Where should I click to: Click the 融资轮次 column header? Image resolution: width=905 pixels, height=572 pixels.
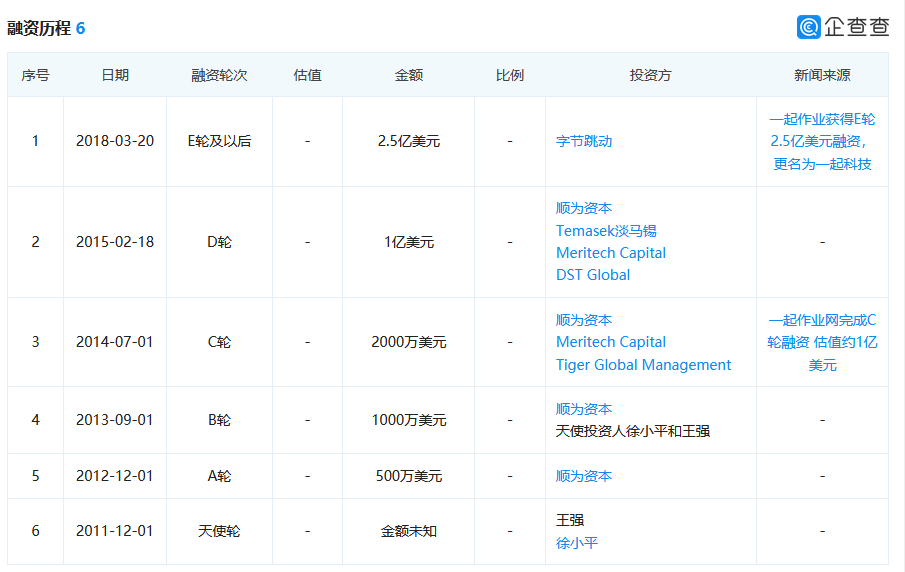coord(219,75)
